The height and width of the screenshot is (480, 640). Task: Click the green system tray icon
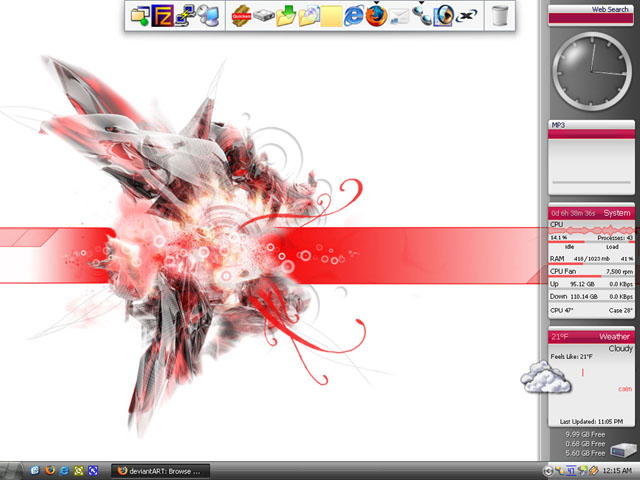582,471
